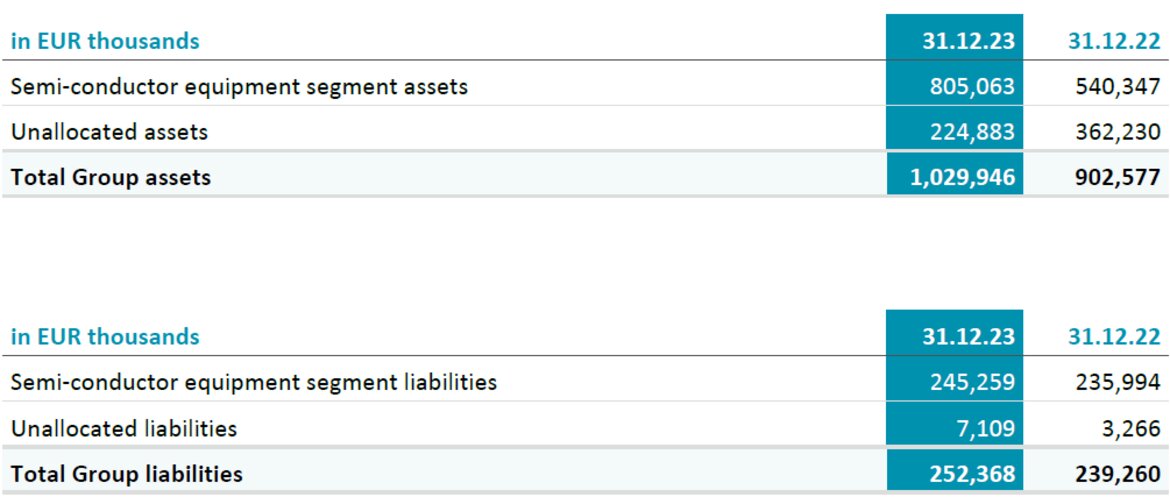Select the 31.12.22 header in assets table
This screenshot has height=497, width=1170.
click(x=1114, y=40)
